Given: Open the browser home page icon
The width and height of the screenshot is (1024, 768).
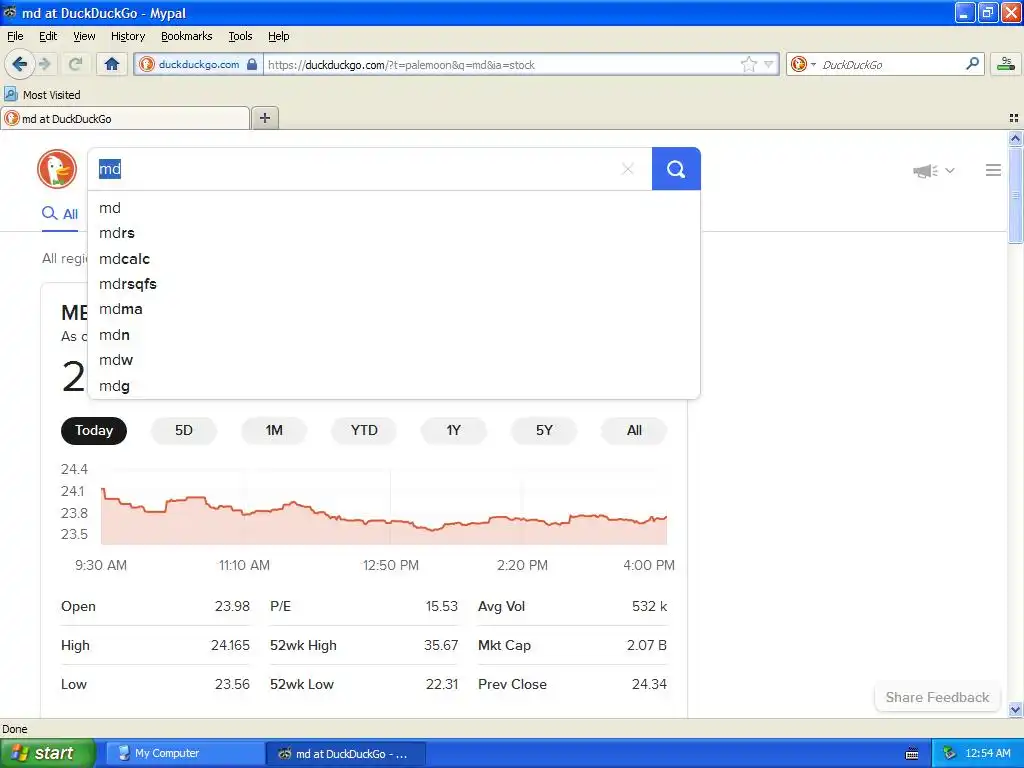Looking at the screenshot, I should coord(112,64).
